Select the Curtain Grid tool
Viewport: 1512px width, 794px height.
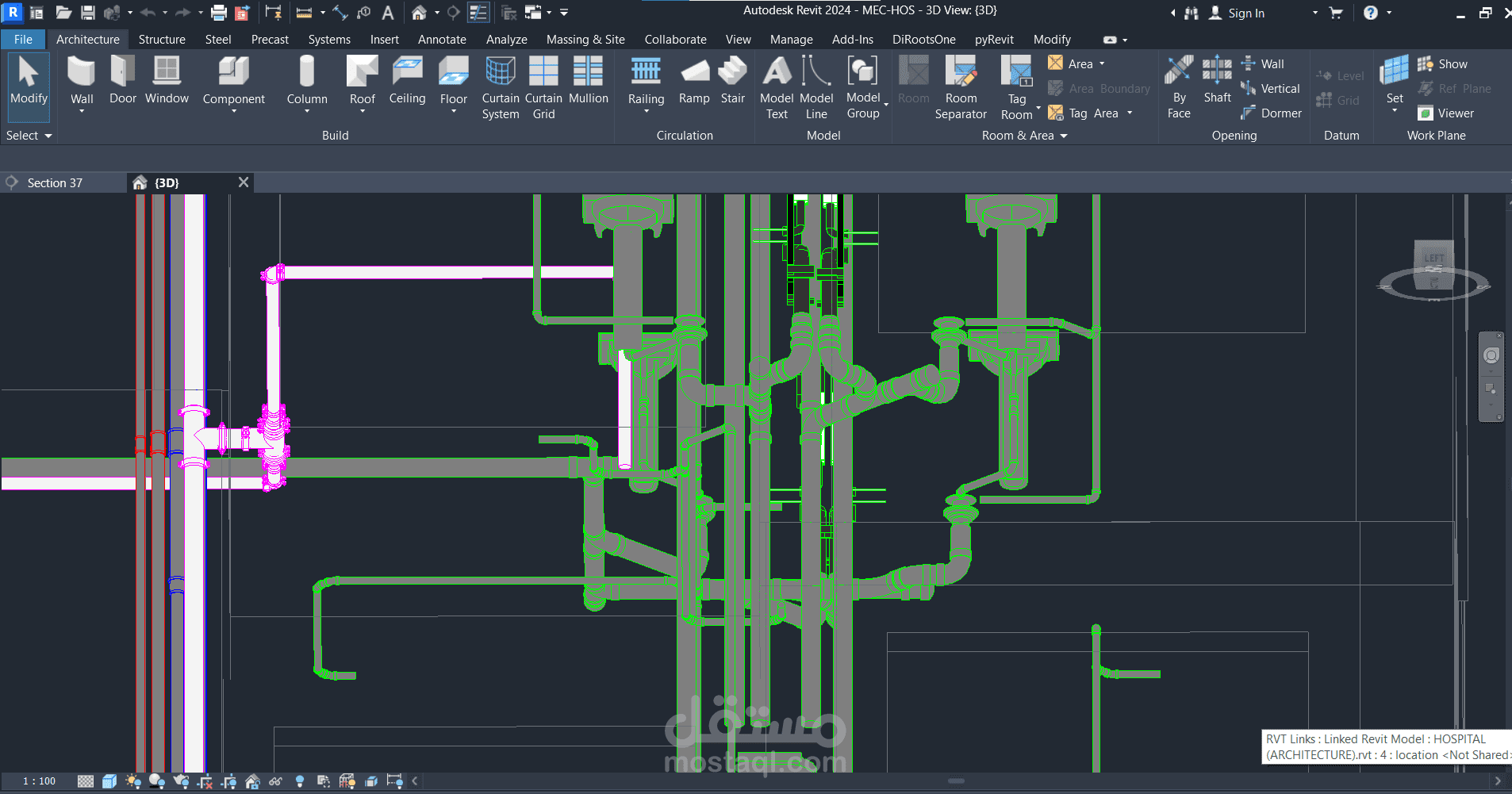pos(543,87)
